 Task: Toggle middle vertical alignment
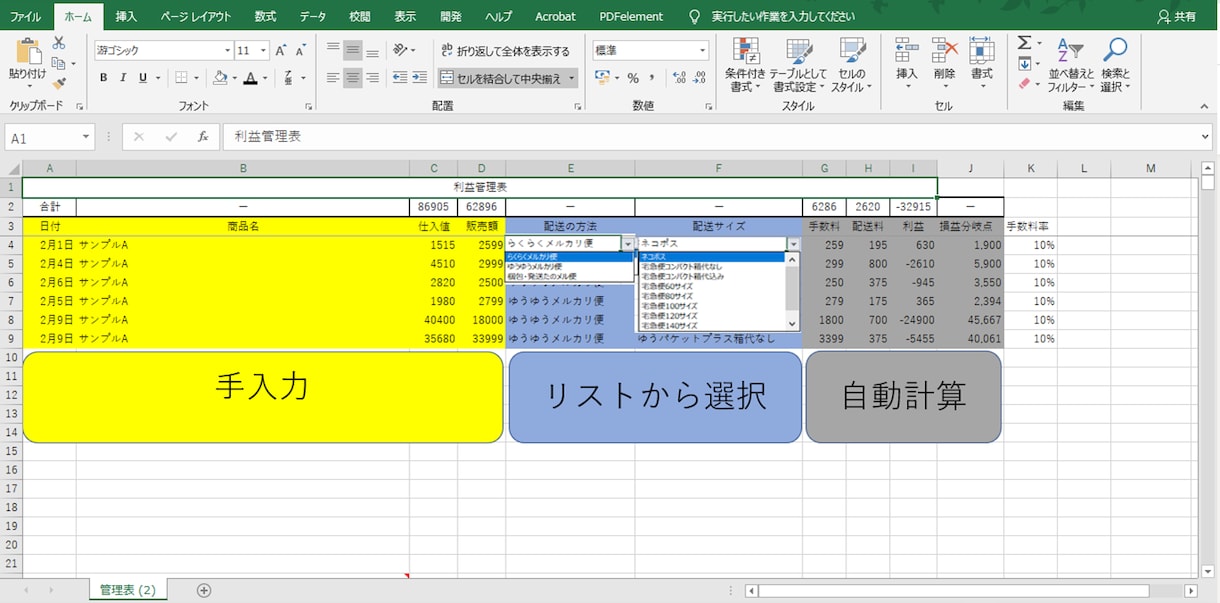click(x=353, y=50)
